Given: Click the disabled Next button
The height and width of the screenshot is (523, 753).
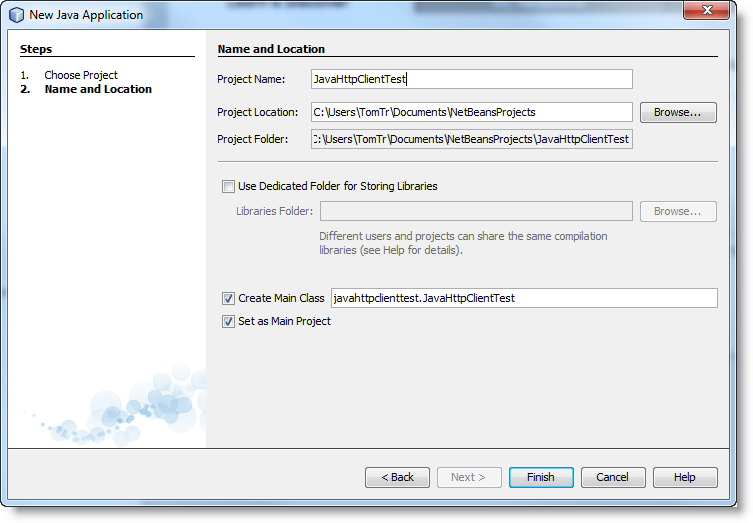Looking at the screenshot, I should click(x=469, y=477).
